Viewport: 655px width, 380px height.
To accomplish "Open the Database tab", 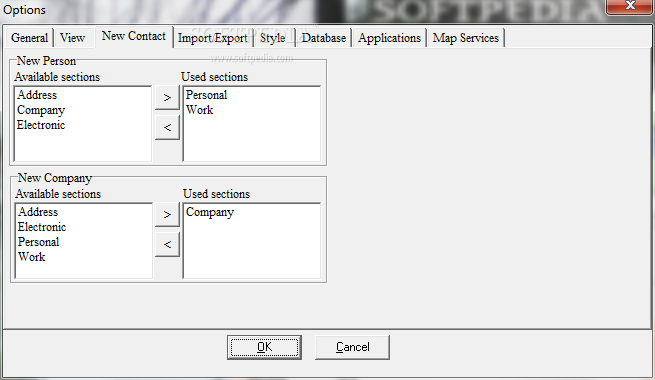I will [324, 38].
